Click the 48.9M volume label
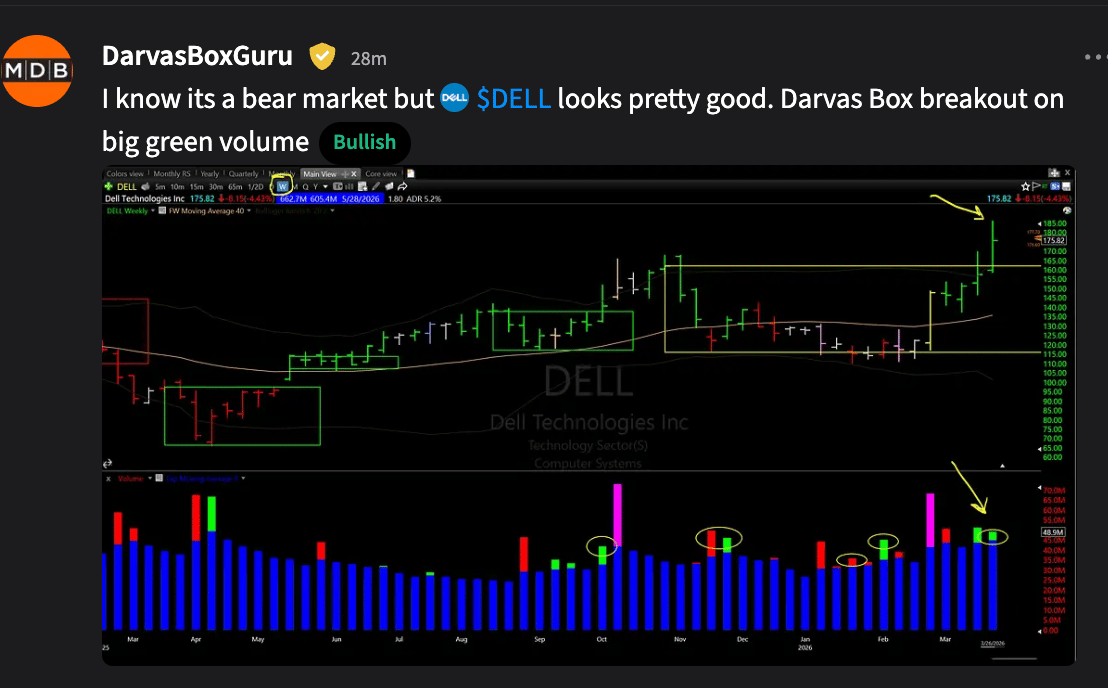The width and height of the screenshot is (1108, 688). pyautogui.click(x=1053, y=532)
